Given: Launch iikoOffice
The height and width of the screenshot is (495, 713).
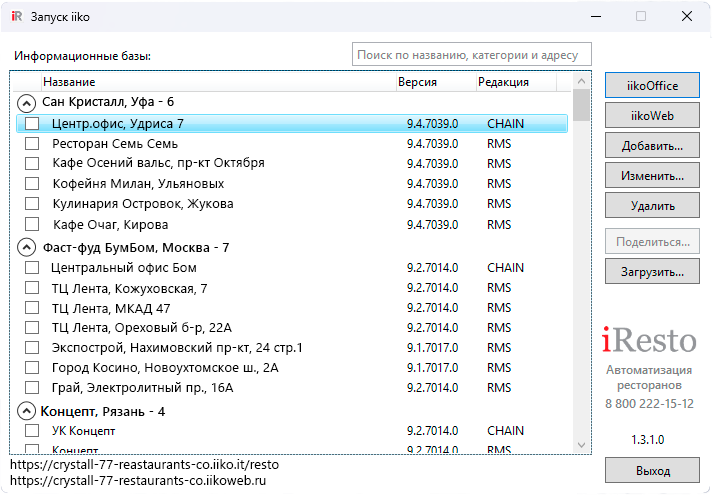Looking at the screenshot, I should pos(652,85).
